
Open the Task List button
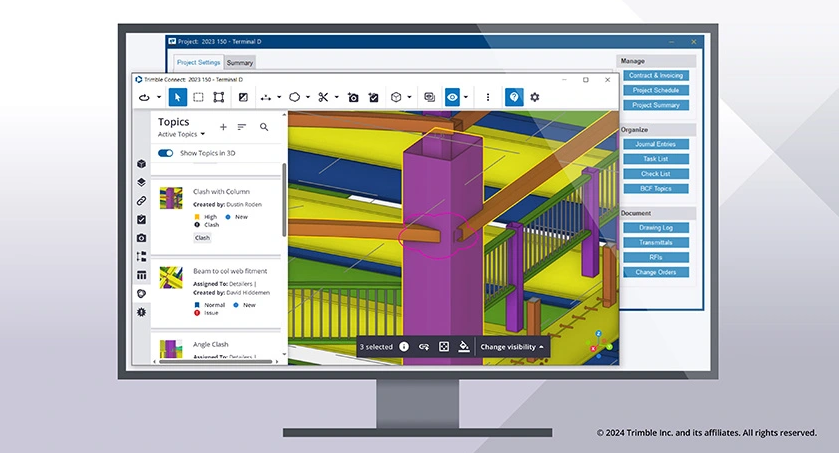click(656, 159)
